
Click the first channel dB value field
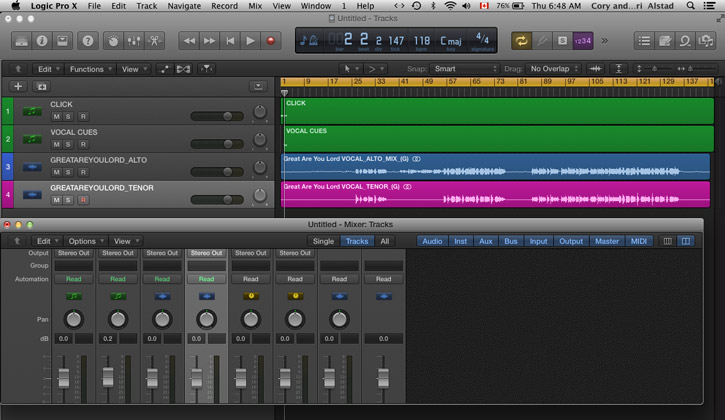click(x=64, y=339)
